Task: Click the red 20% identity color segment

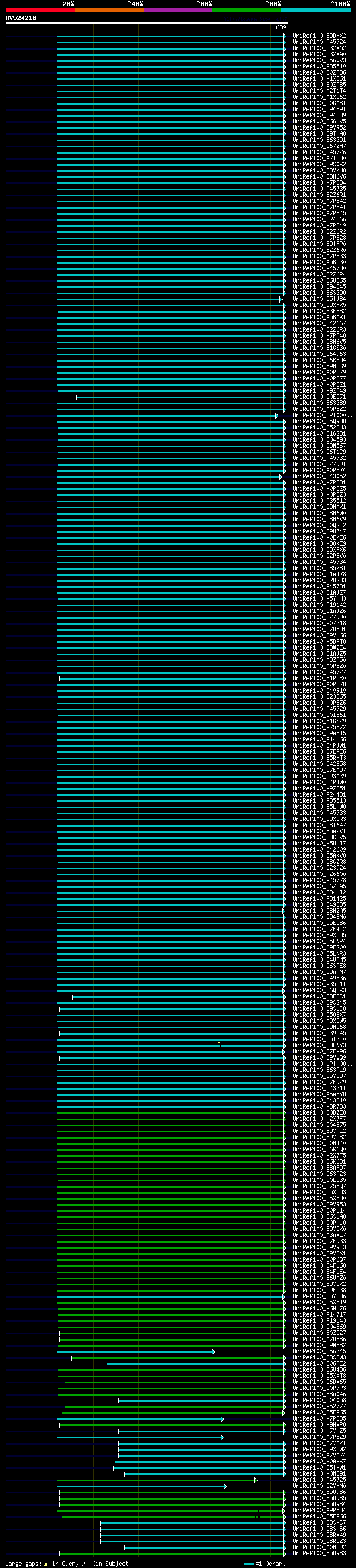Action: click(39, 10)
